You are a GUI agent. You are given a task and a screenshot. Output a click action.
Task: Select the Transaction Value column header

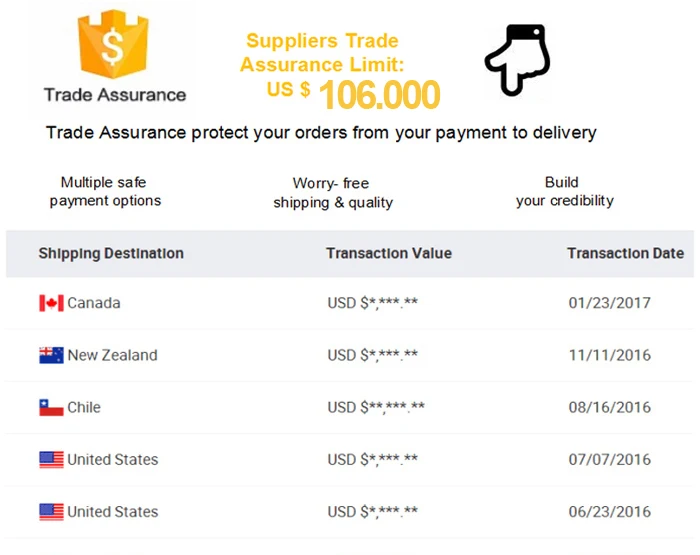pyautogui.click(x=388, y=253)
